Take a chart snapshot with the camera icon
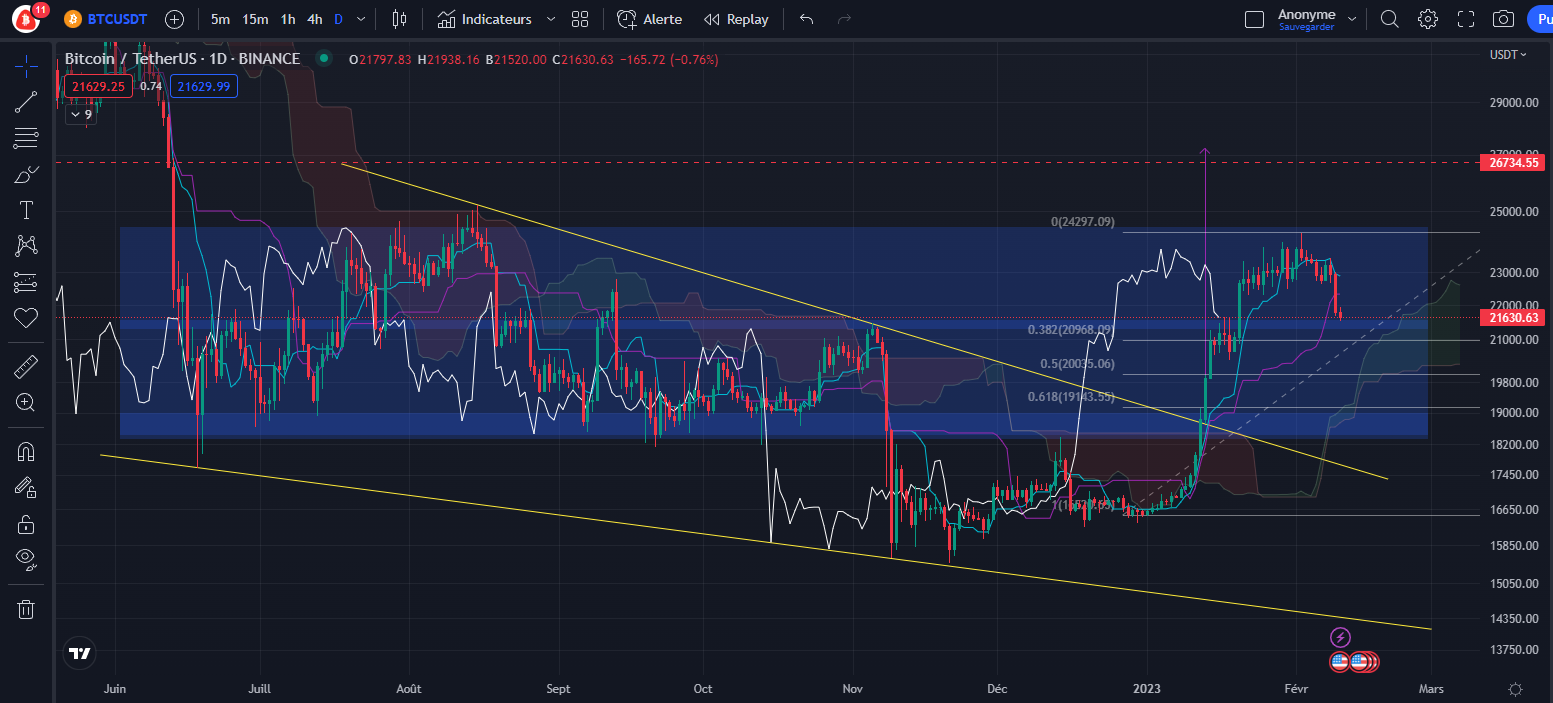The image size is (1553, 703). pos(1502,18)
